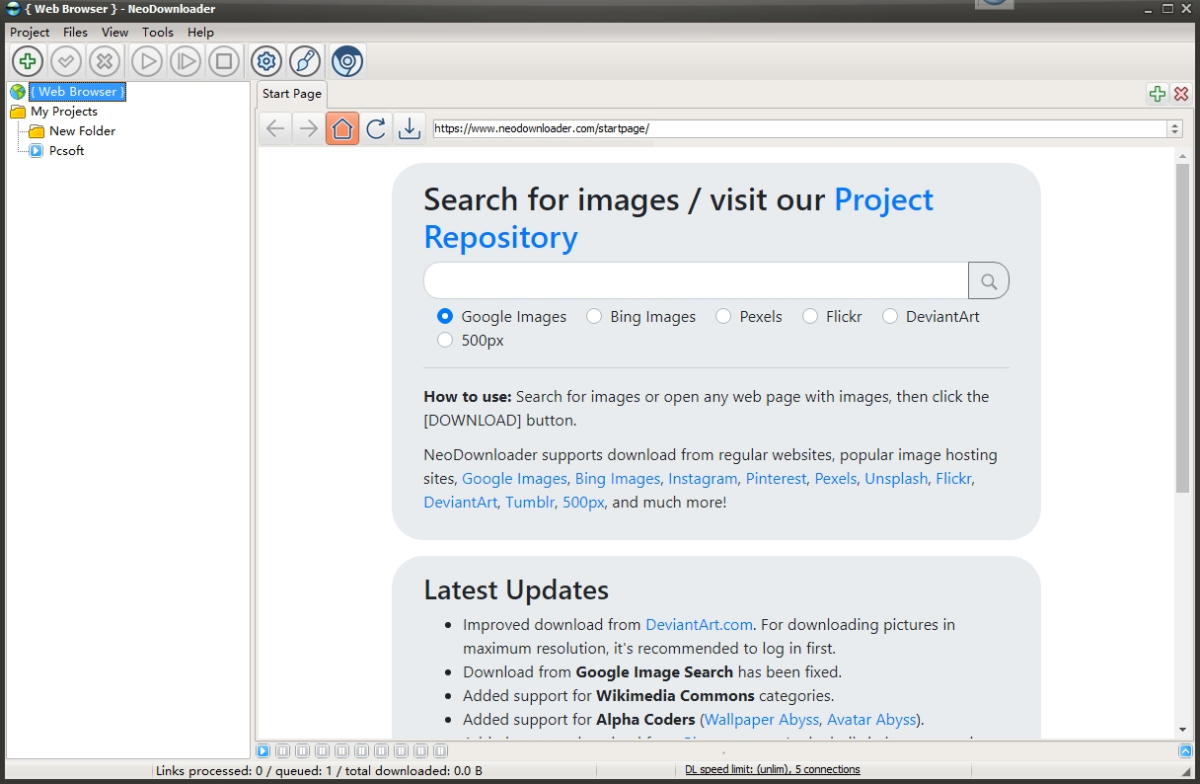Choose the Flickr search source
Image resolution: width=1200 pixels, height=784 pixels.
[810, 315]
